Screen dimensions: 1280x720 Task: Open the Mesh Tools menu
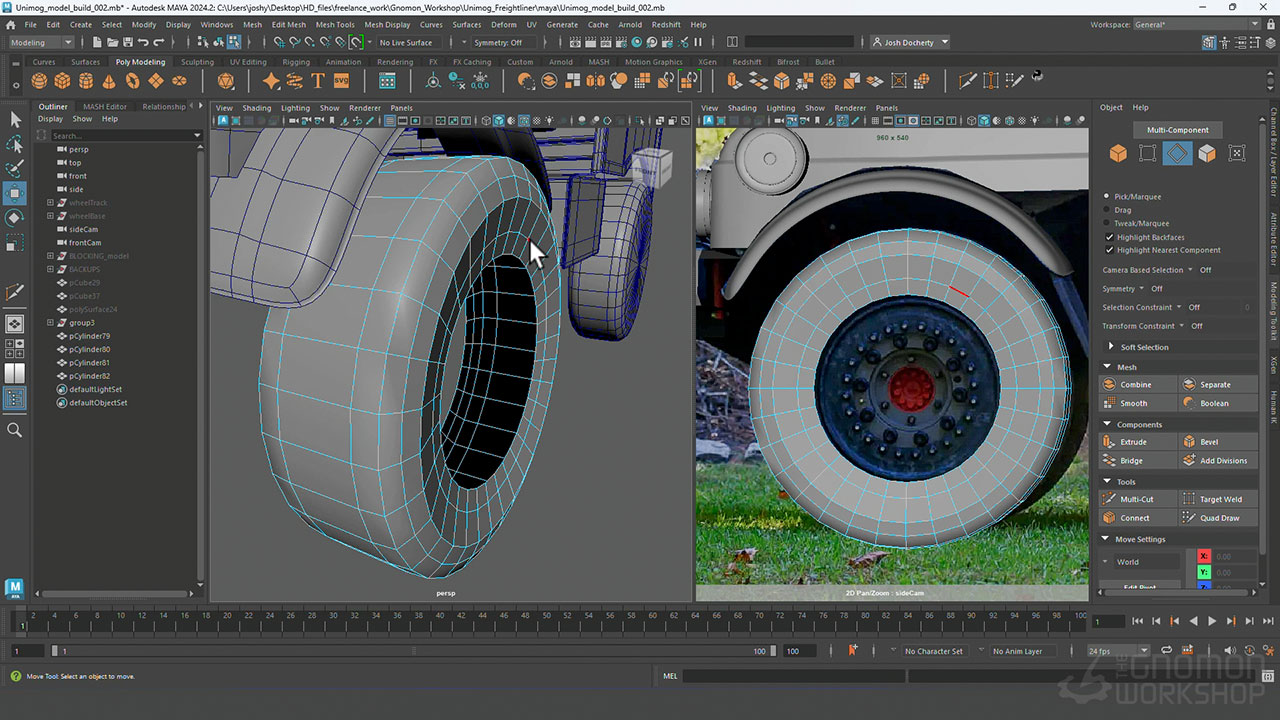(335, 24)
